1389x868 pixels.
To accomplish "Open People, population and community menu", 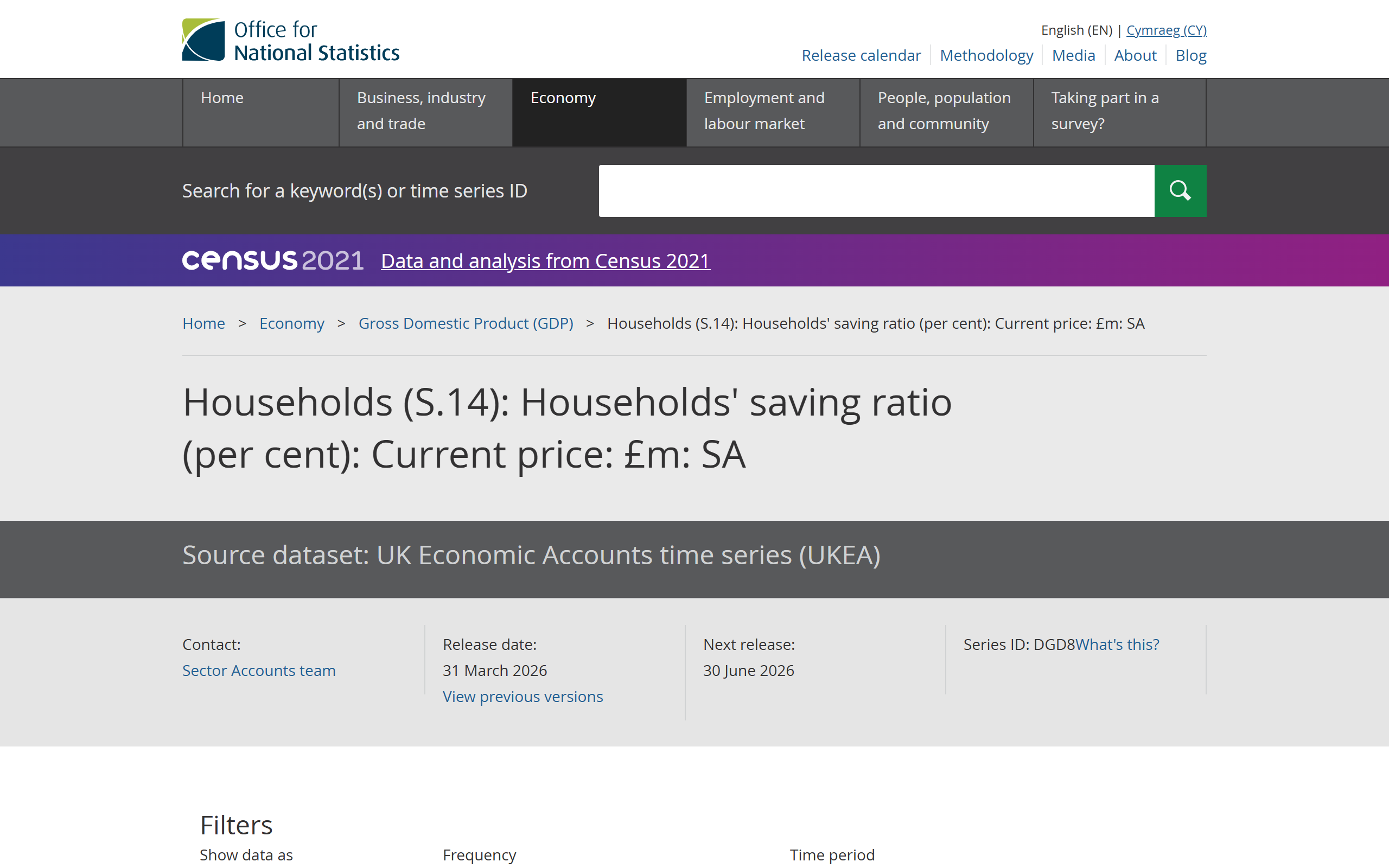I will [x=946, y=112].
